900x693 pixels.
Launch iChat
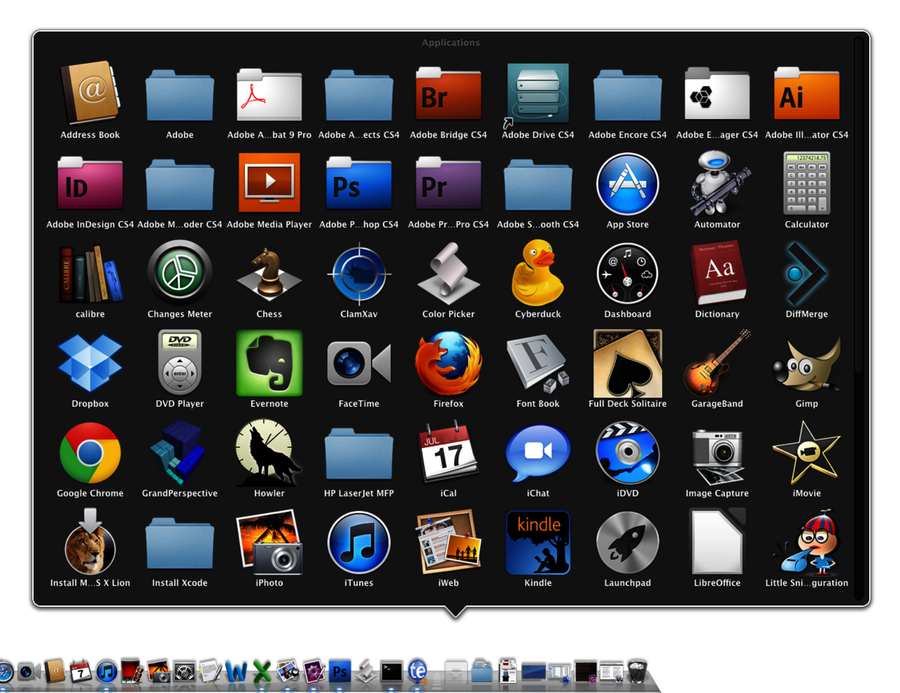click(x=538, y=453)
